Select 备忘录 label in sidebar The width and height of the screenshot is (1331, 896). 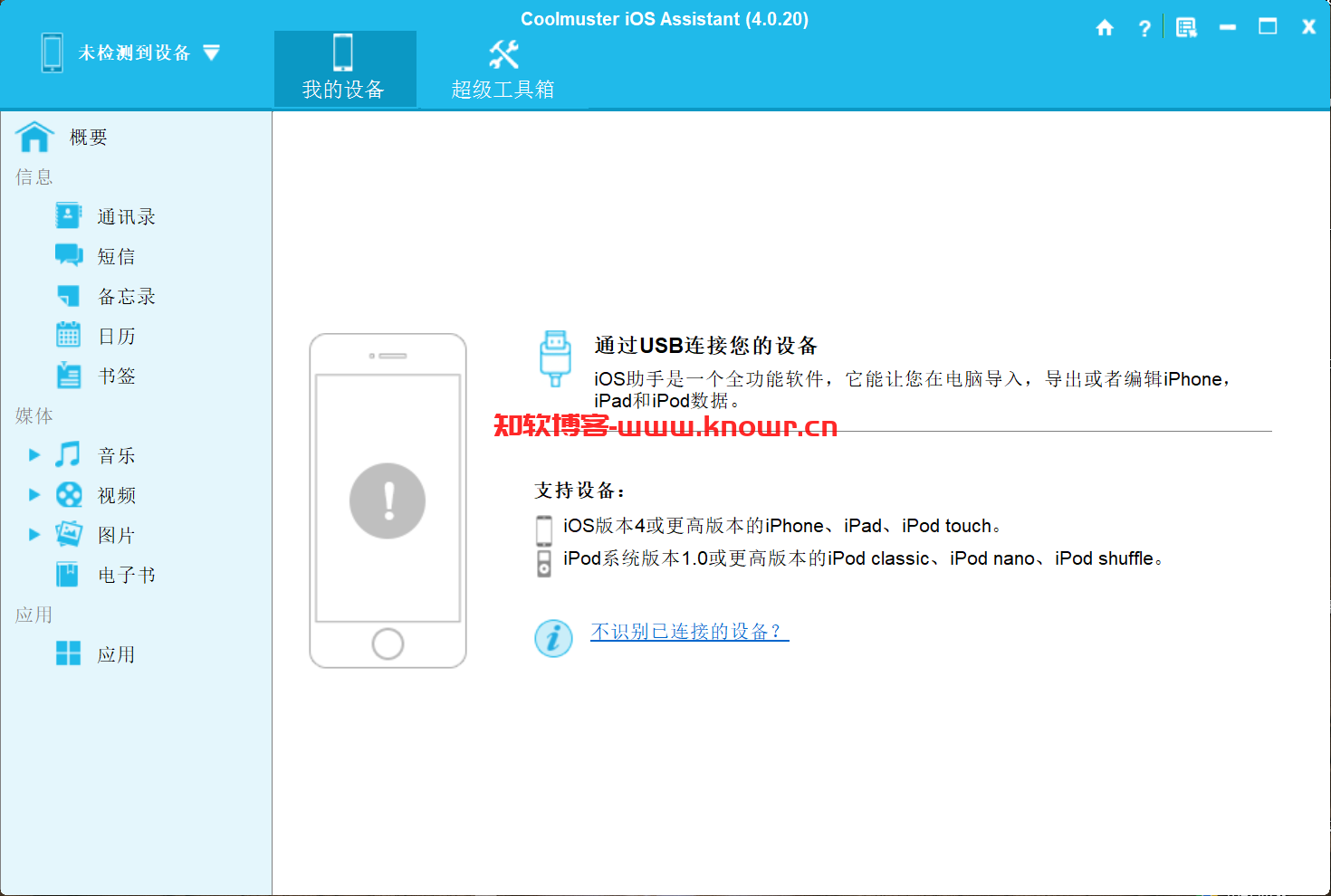[x=127, y=296]
